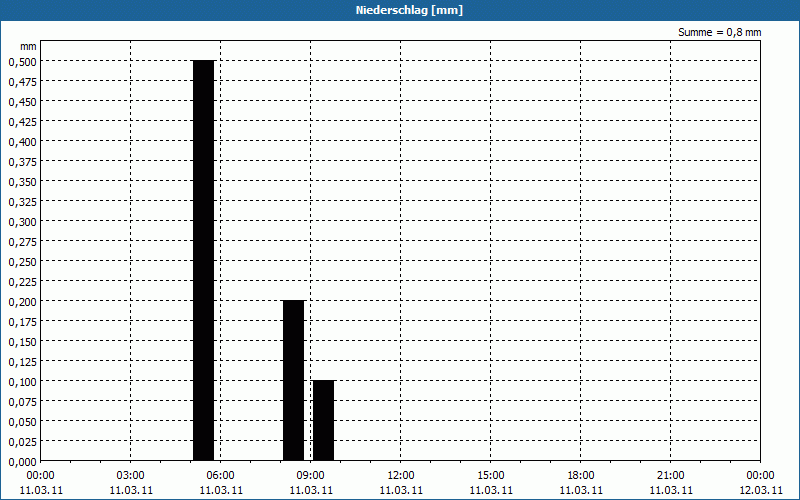Click the 0,000 y-axis label

point(22,462)
